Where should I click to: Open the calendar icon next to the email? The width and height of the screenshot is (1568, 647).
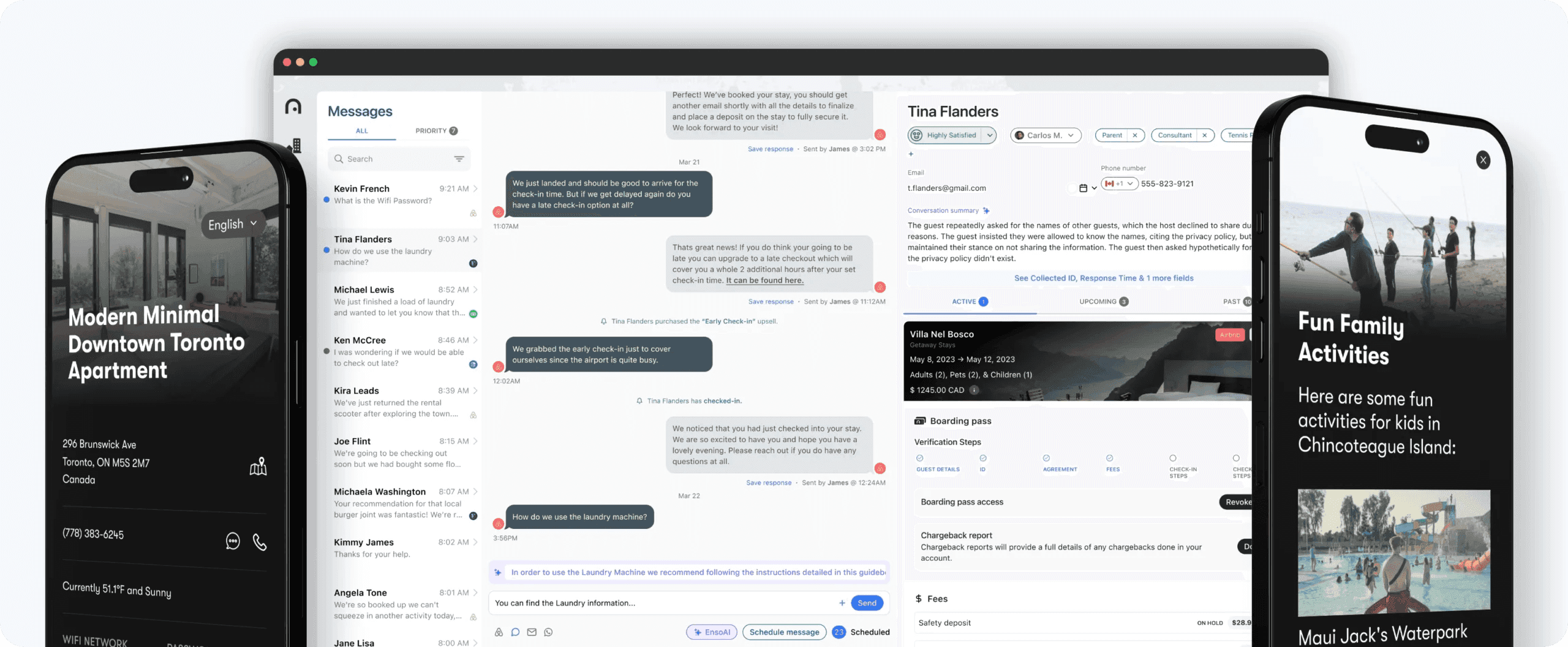(x=1083, y=188)
